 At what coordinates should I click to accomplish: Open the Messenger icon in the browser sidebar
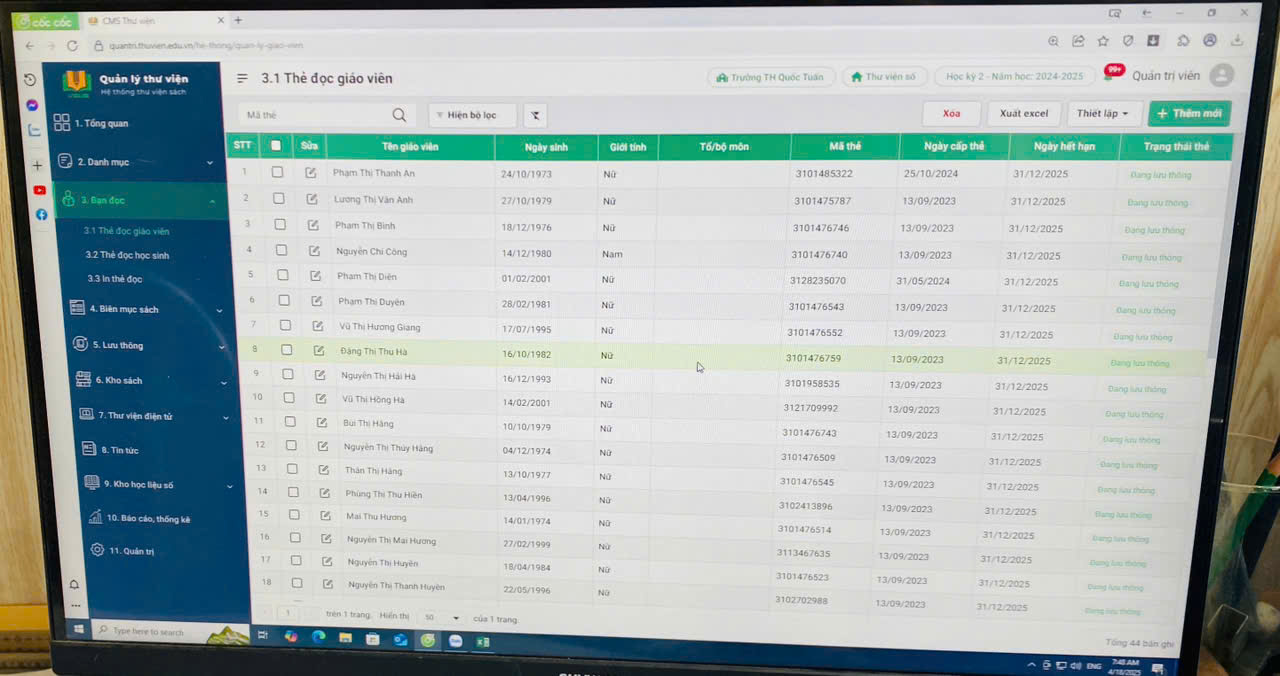point(33,106)
